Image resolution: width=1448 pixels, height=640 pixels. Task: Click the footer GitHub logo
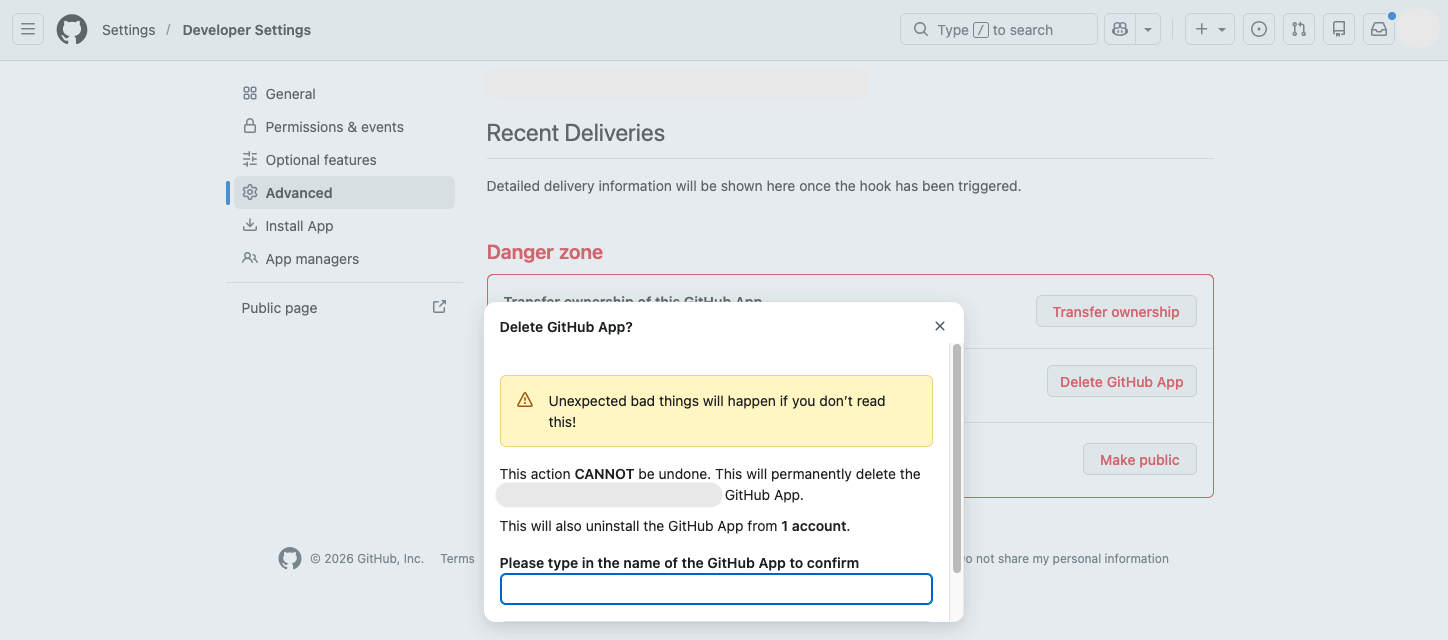pyautogui.click(x=290, y=559)
